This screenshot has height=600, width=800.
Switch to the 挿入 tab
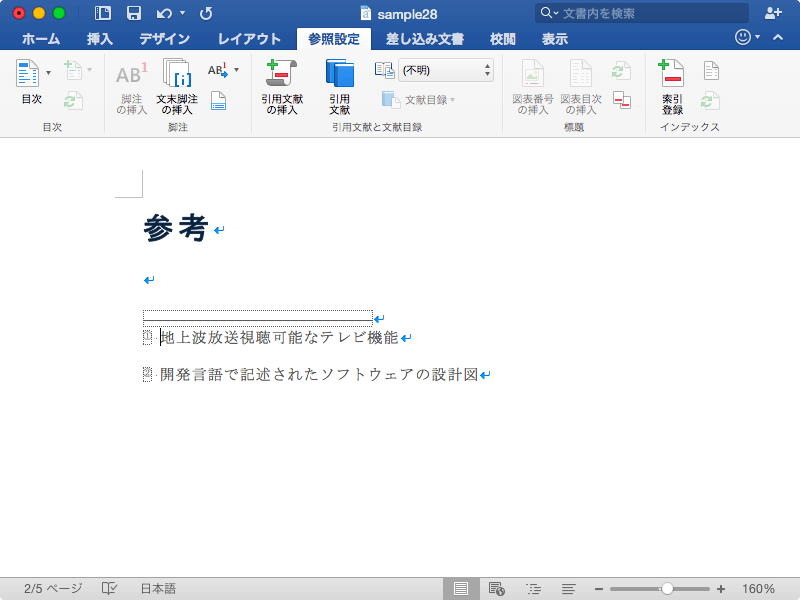point(99,39)
